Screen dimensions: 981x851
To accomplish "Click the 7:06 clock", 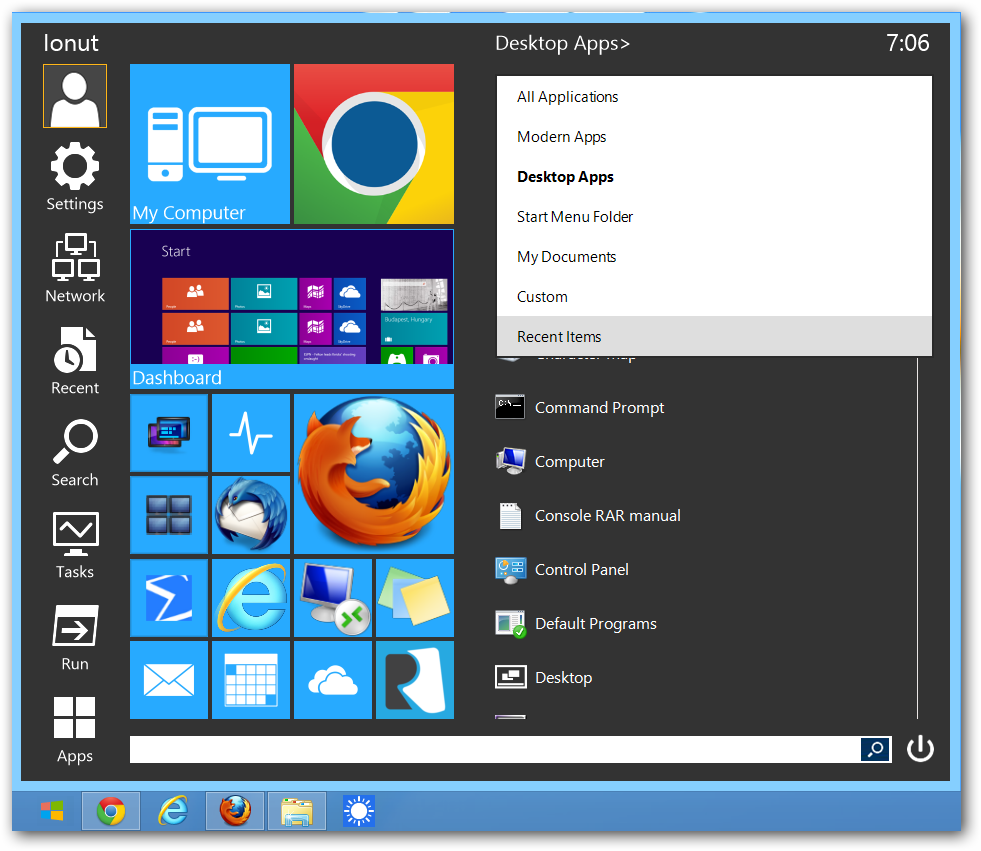I will (908, 43).
